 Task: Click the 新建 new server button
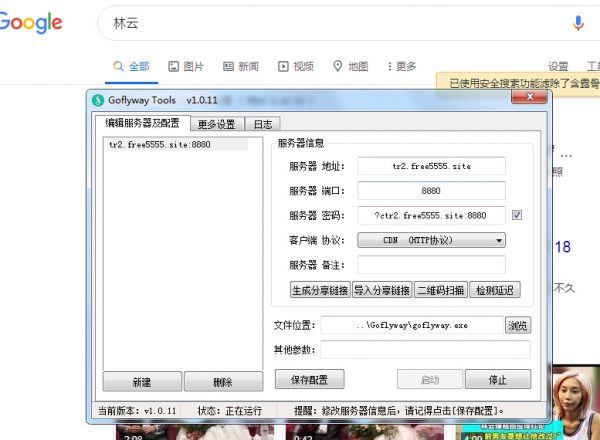[x=142, y=381]
